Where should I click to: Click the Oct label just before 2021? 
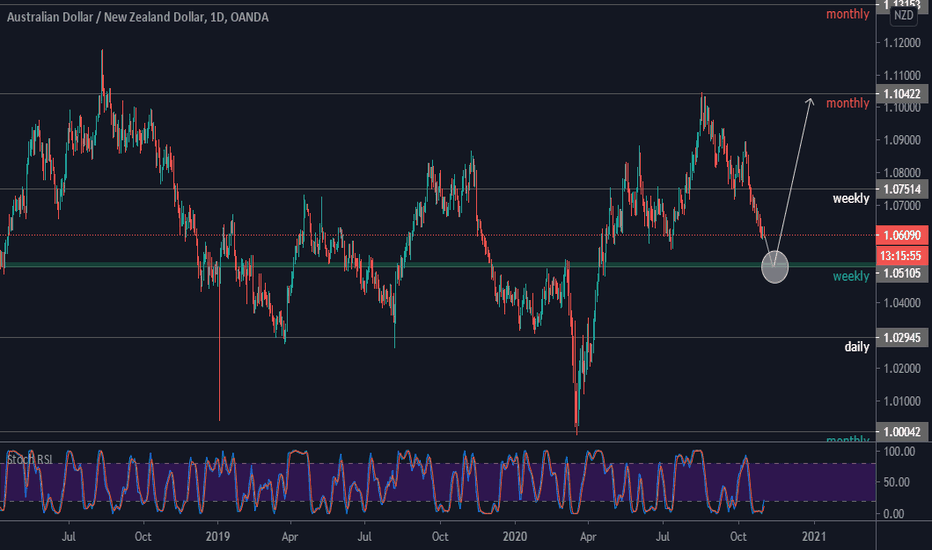pos(738,536)
